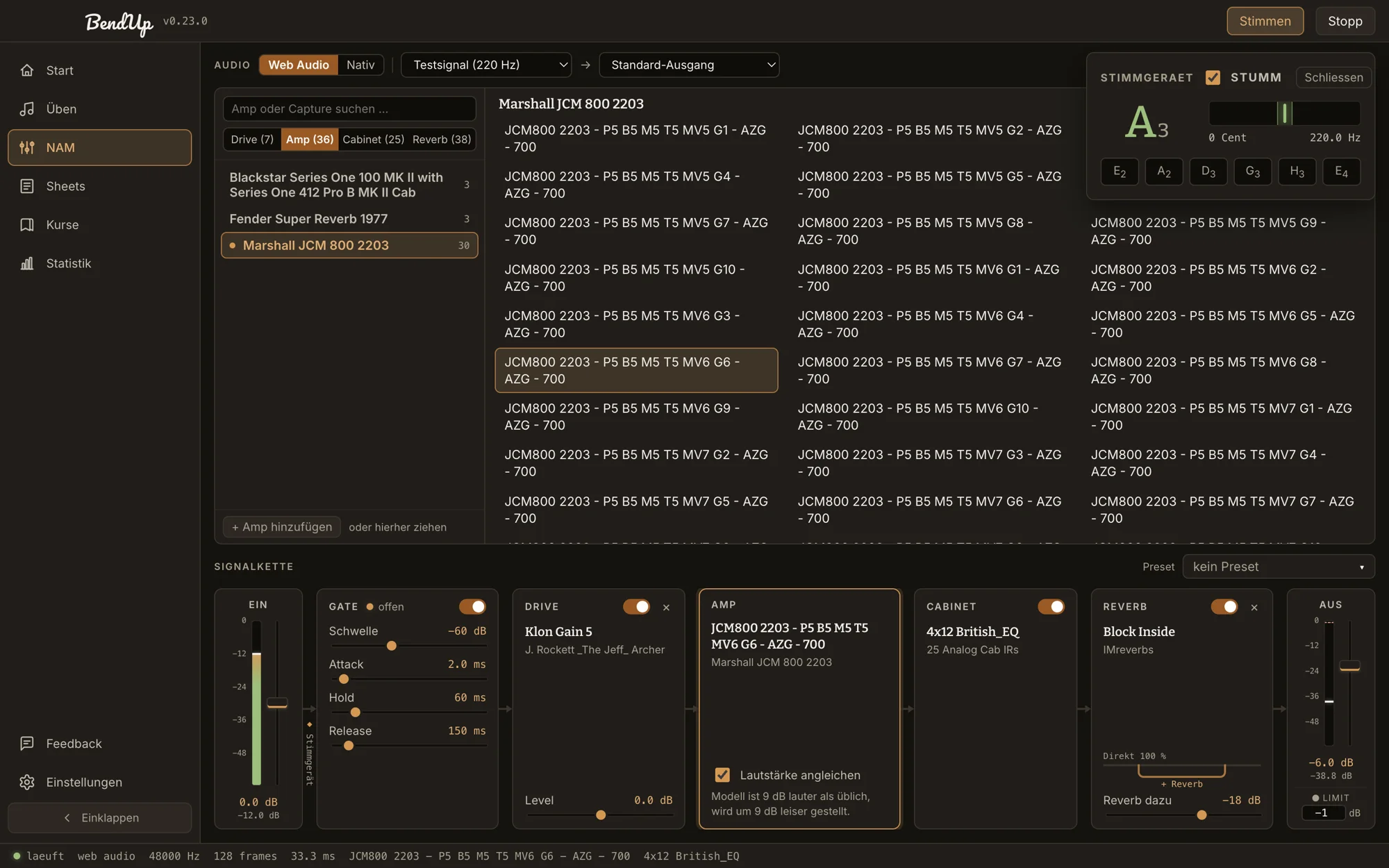The width and height of the screenshot is (1389, 868).
Task: Select the NAM sliders icon
Action: 27,147
